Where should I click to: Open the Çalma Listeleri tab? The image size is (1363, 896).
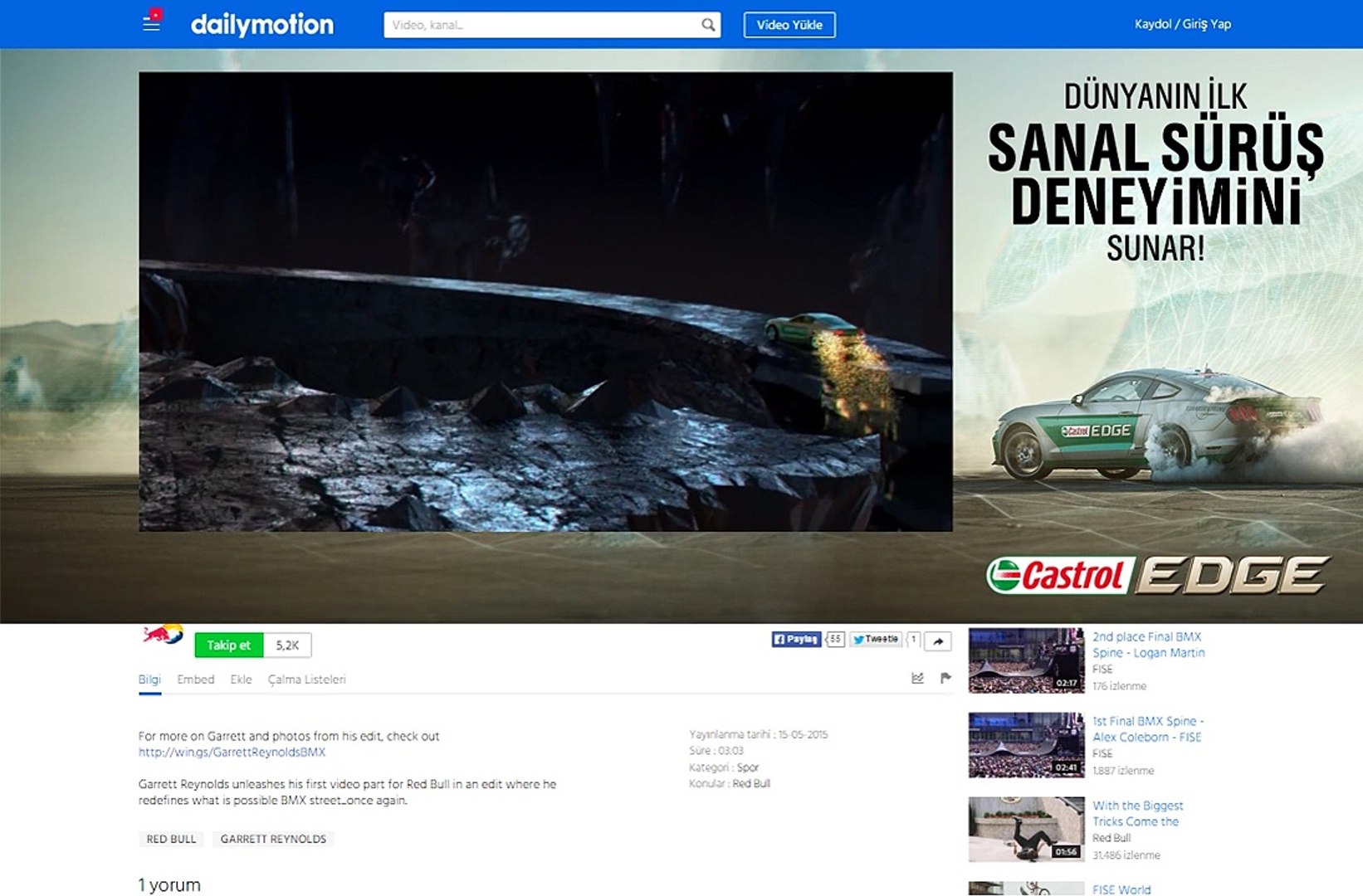307,679
